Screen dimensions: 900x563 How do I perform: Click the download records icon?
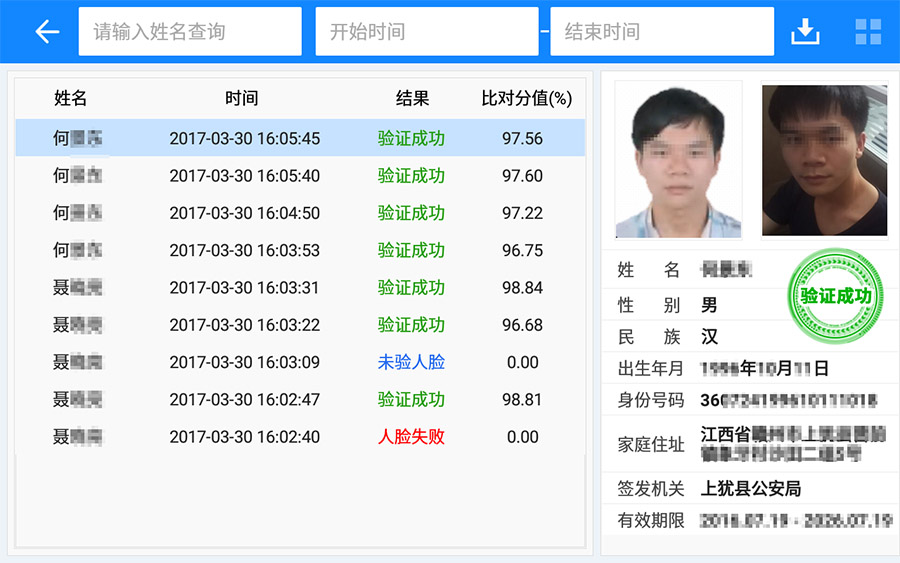click(x=805, y=32)
